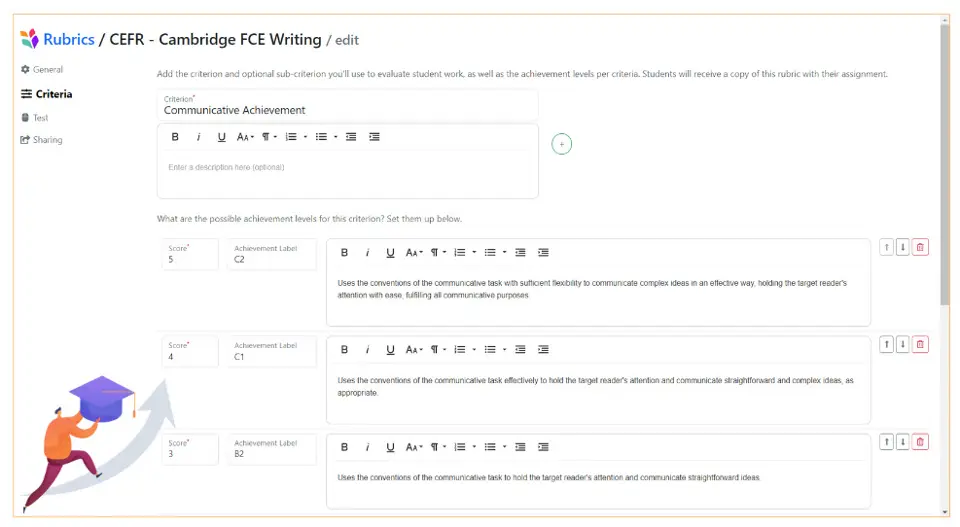Image resolution: width=960 pixels, height=527 pixels.
Task: Move the C1 level up
Action: tap(886, 344)
